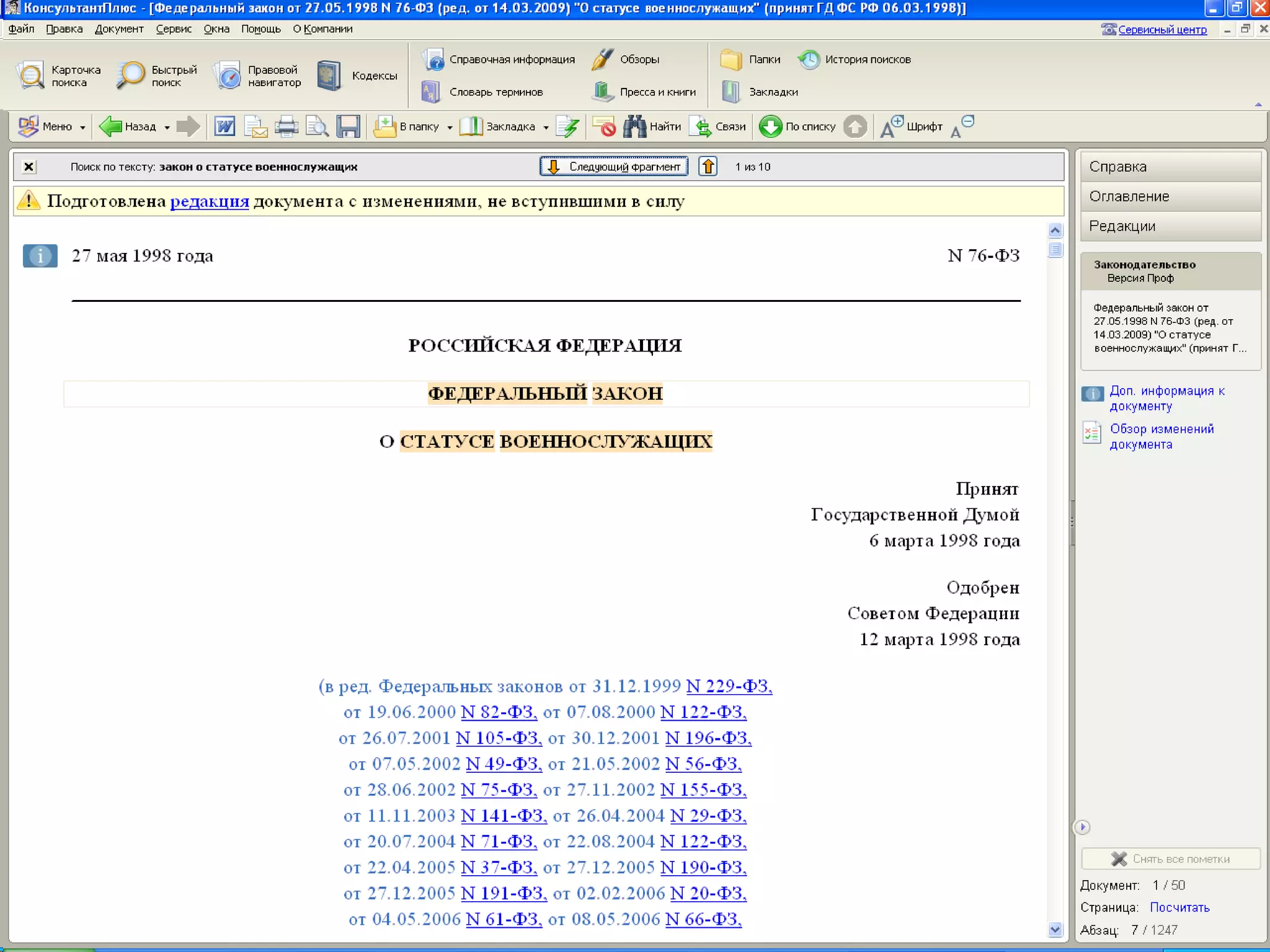Image resolution: width=1270 pixels, height=952 pixels.
Task: Click the previous fragment up arrow
Action: pyautogui.click(x=708, y=166)
